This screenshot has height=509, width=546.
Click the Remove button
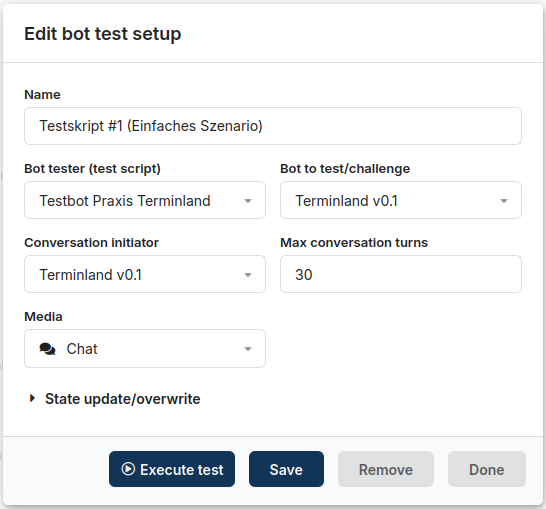point(386,469)
